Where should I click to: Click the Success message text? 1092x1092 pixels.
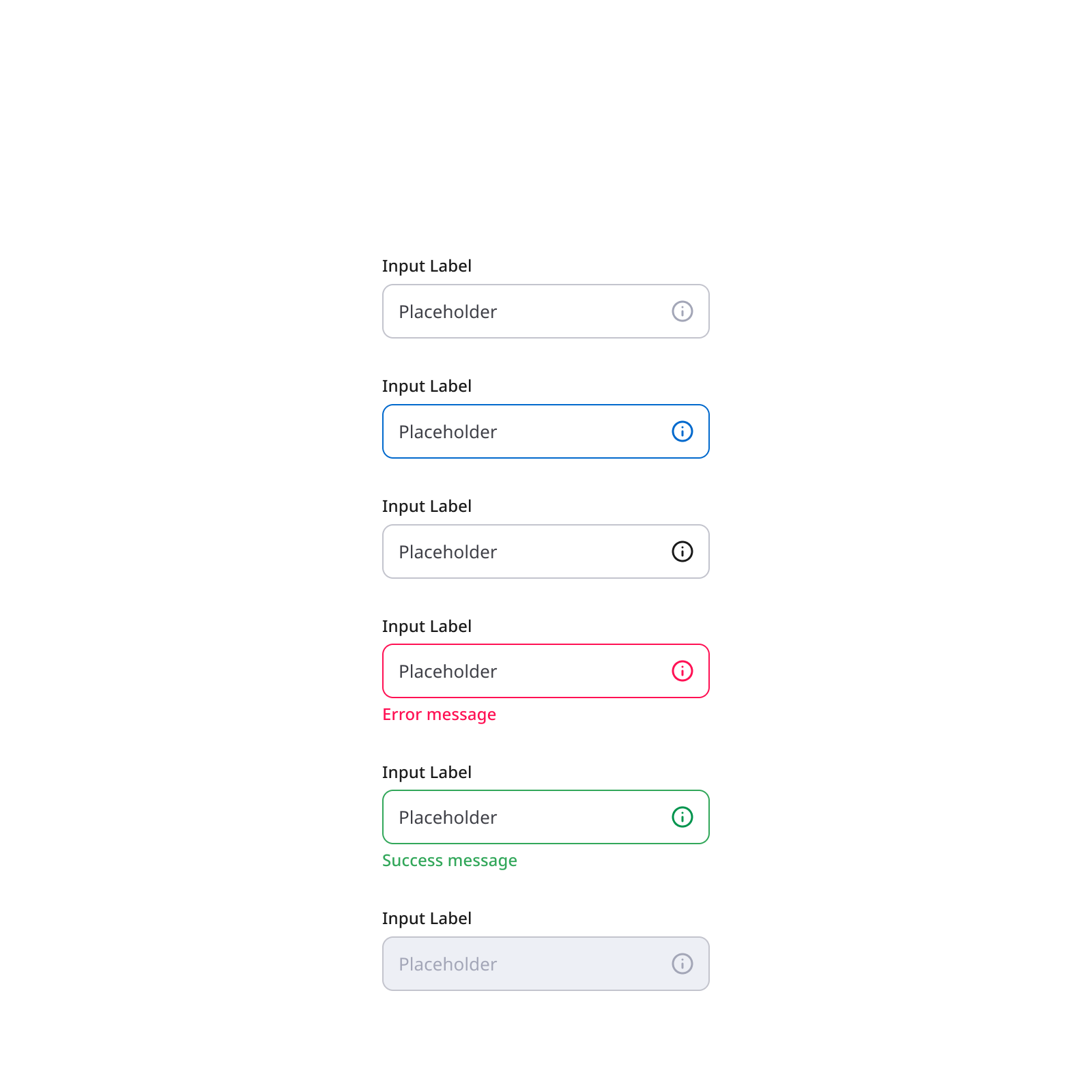(450, 860)
